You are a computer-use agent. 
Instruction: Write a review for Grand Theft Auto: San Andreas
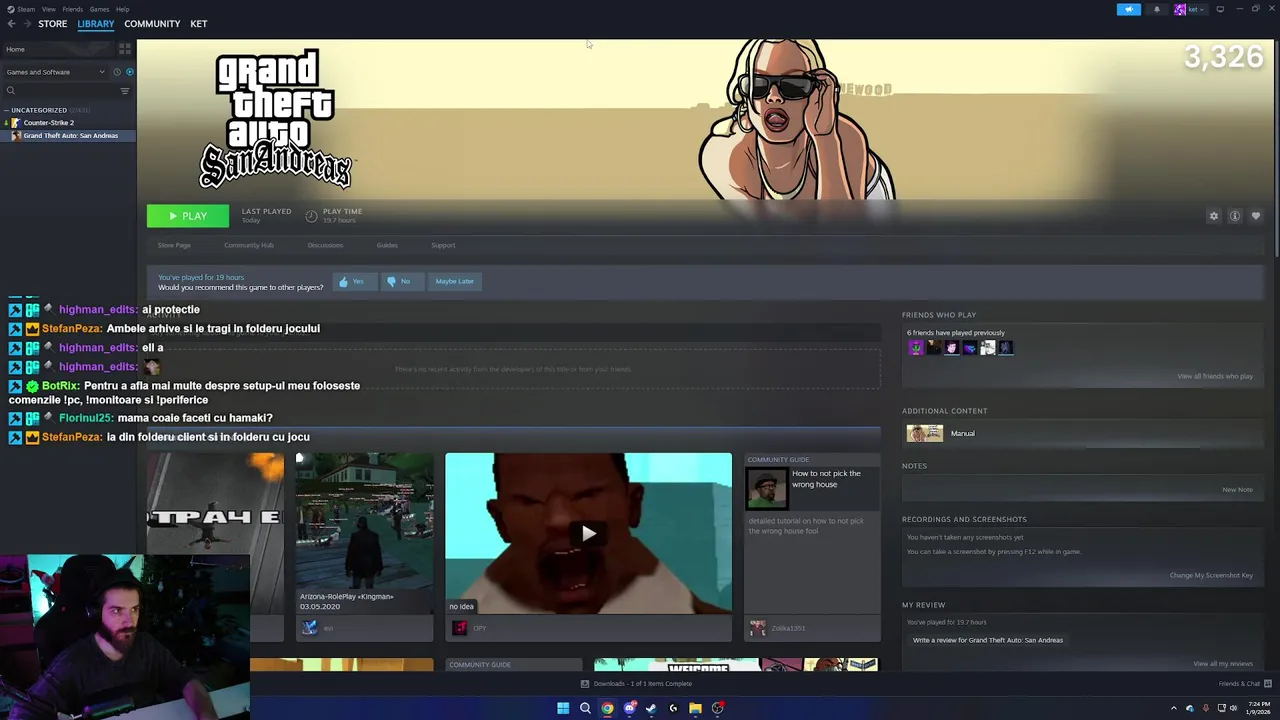pos(988,640)
